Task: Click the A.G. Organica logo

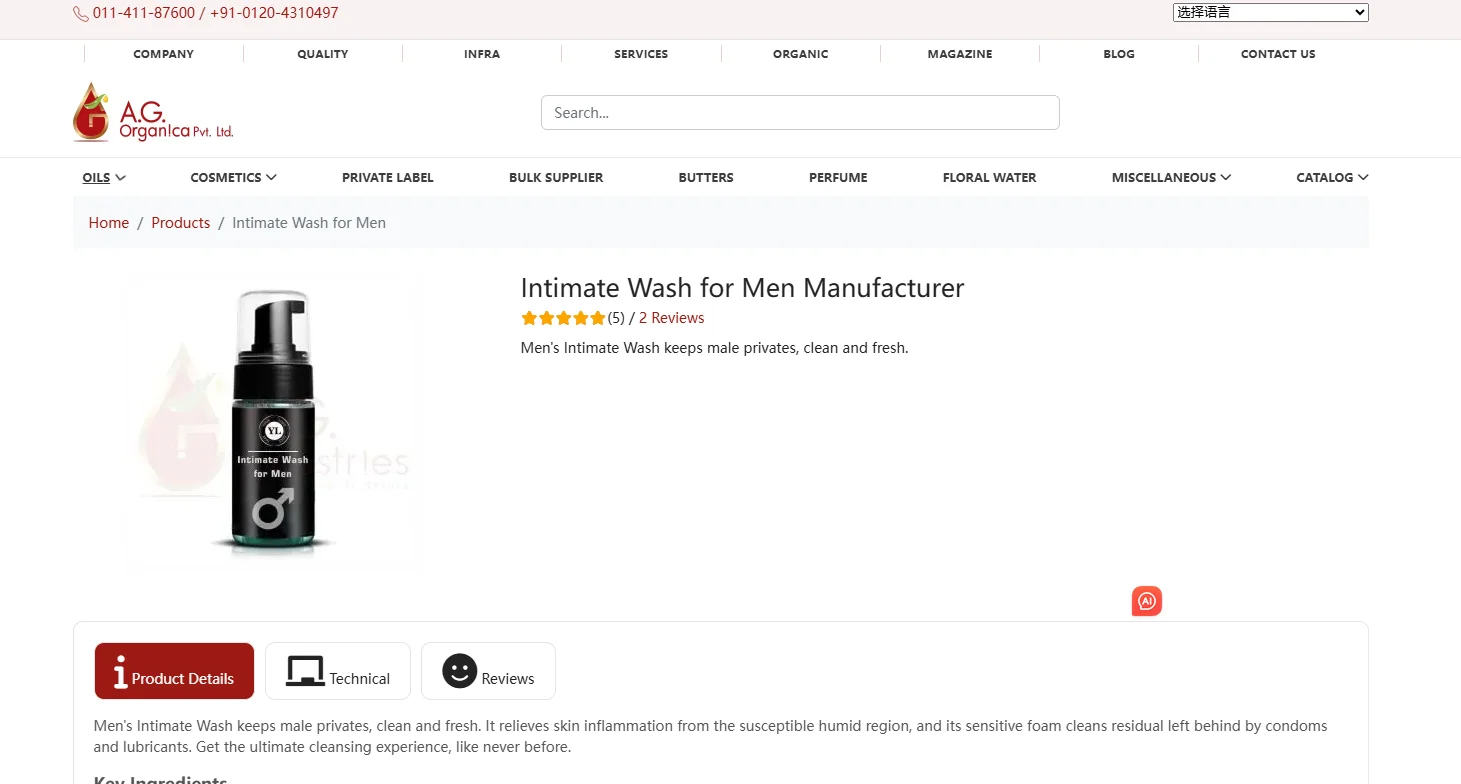Action: coord(150,111)
